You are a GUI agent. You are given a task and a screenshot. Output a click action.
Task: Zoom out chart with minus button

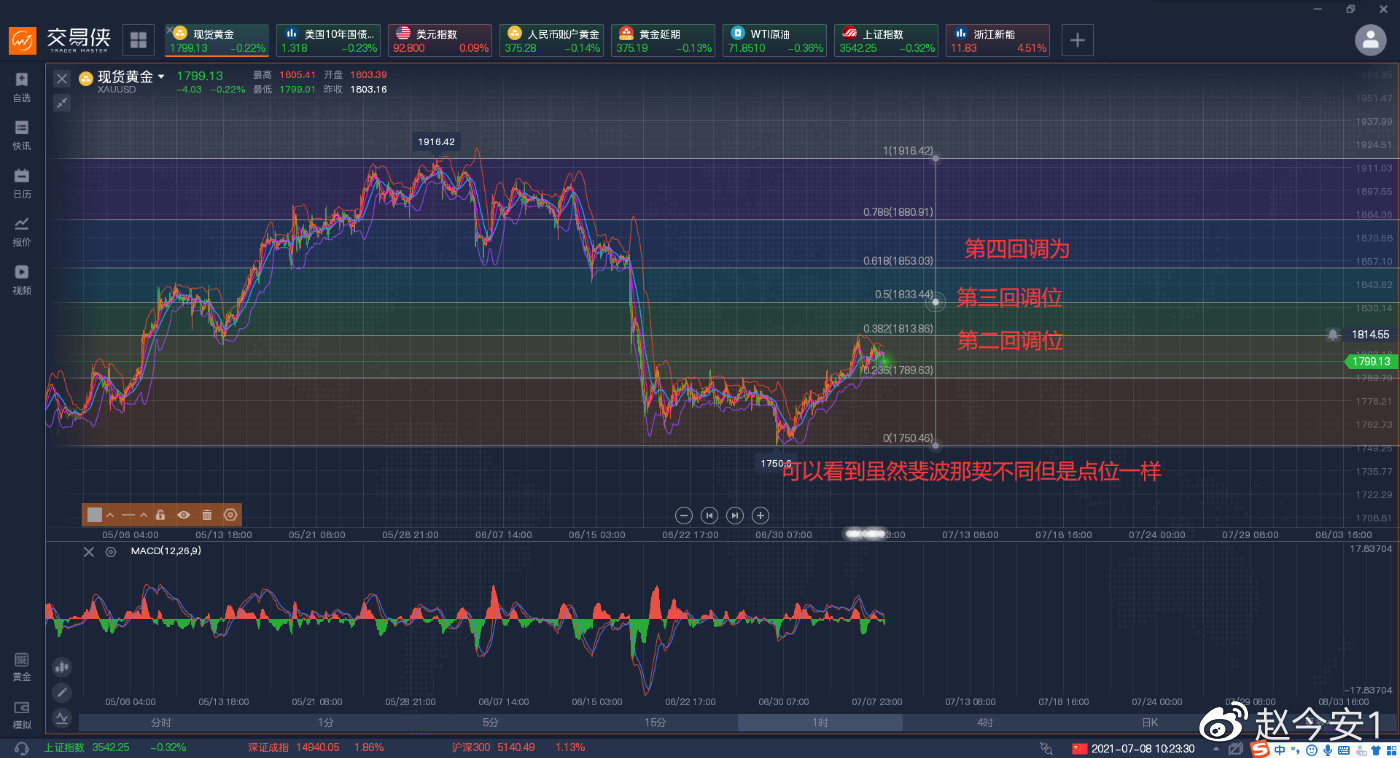(684, 515)
